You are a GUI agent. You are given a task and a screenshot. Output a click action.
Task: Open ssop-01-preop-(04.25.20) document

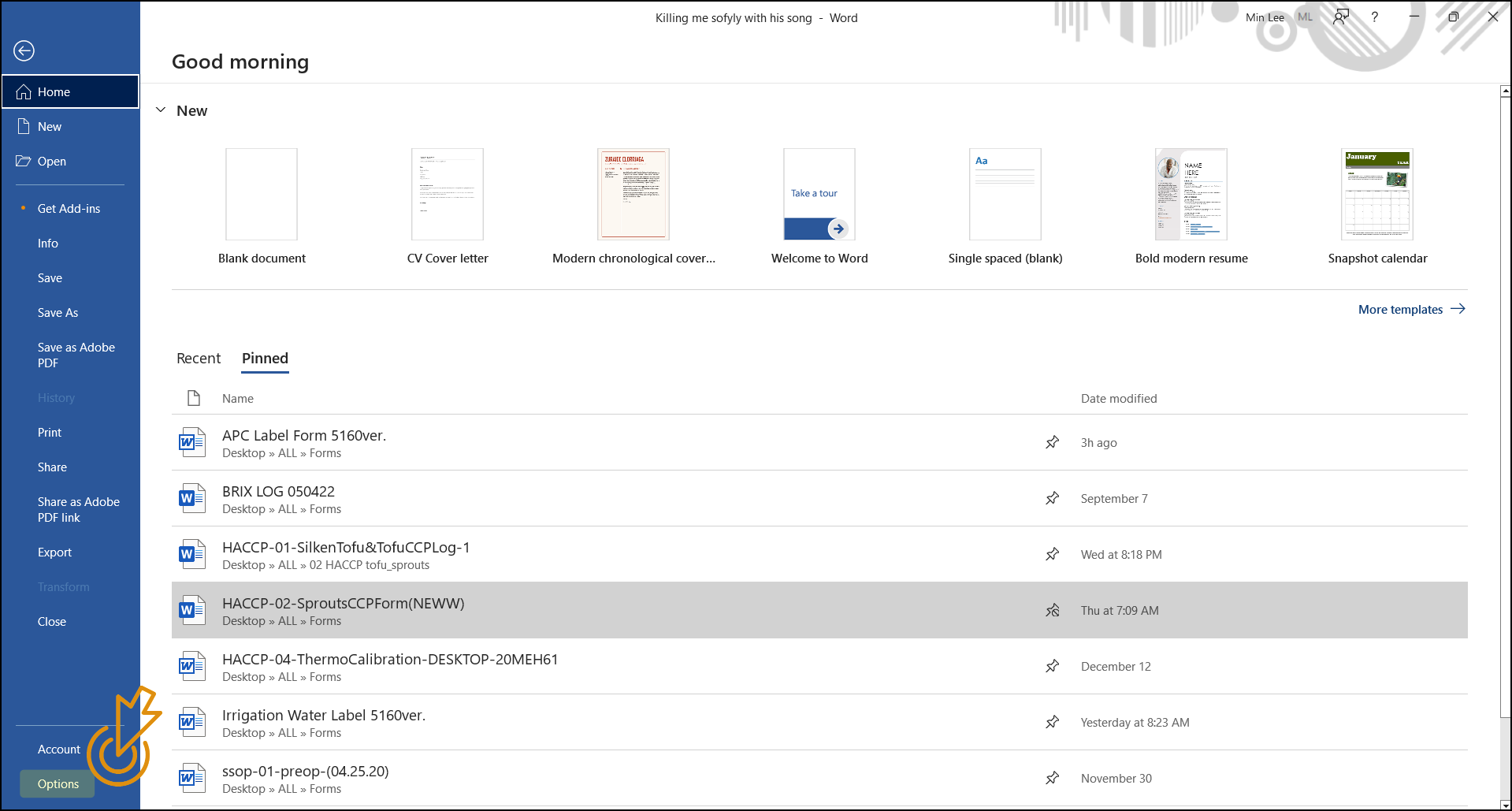pyautogui.click(x=819, y=778)
